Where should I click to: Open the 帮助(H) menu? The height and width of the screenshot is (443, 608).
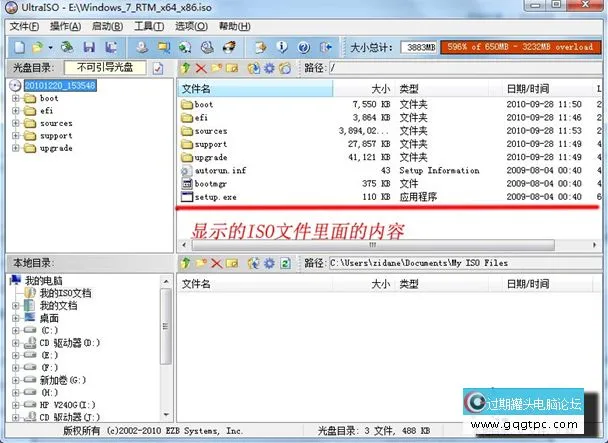coord(235,26)
